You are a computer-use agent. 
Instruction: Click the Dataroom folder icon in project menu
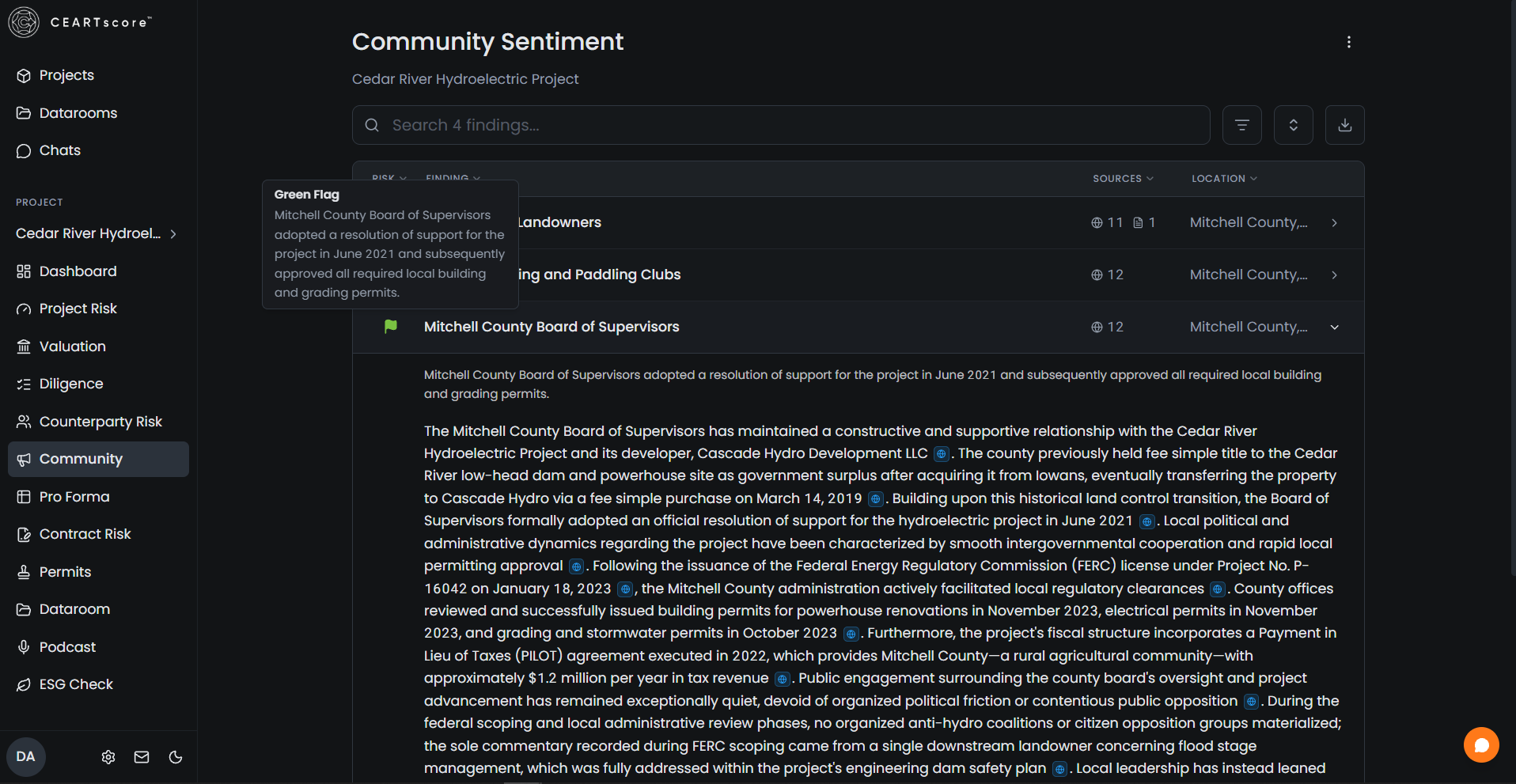(x=24, y=610)
